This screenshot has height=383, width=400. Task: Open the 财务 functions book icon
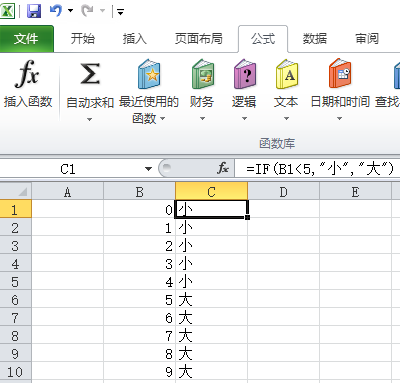[202, 74]
